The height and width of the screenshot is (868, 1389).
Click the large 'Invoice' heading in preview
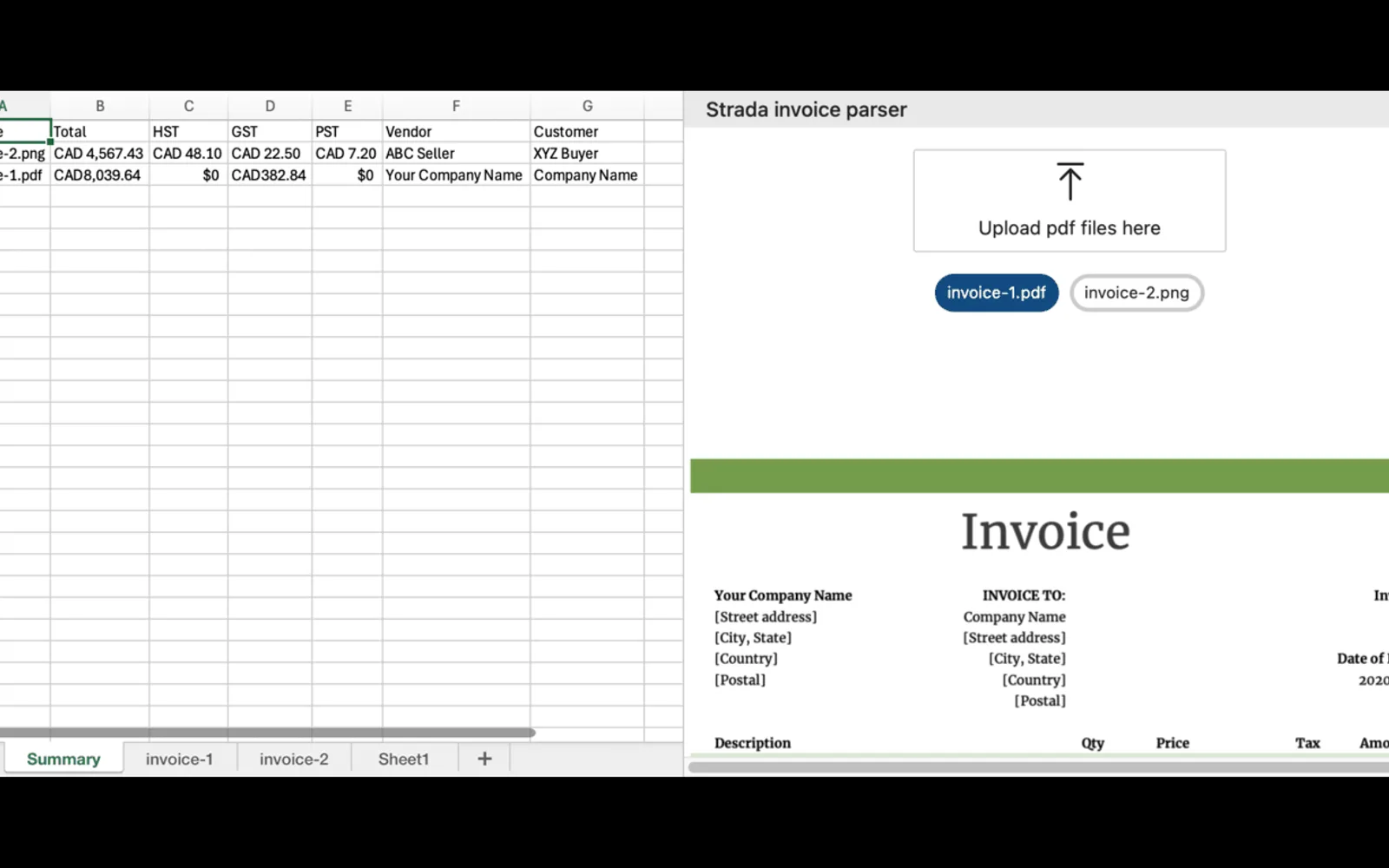(1045, 531)
